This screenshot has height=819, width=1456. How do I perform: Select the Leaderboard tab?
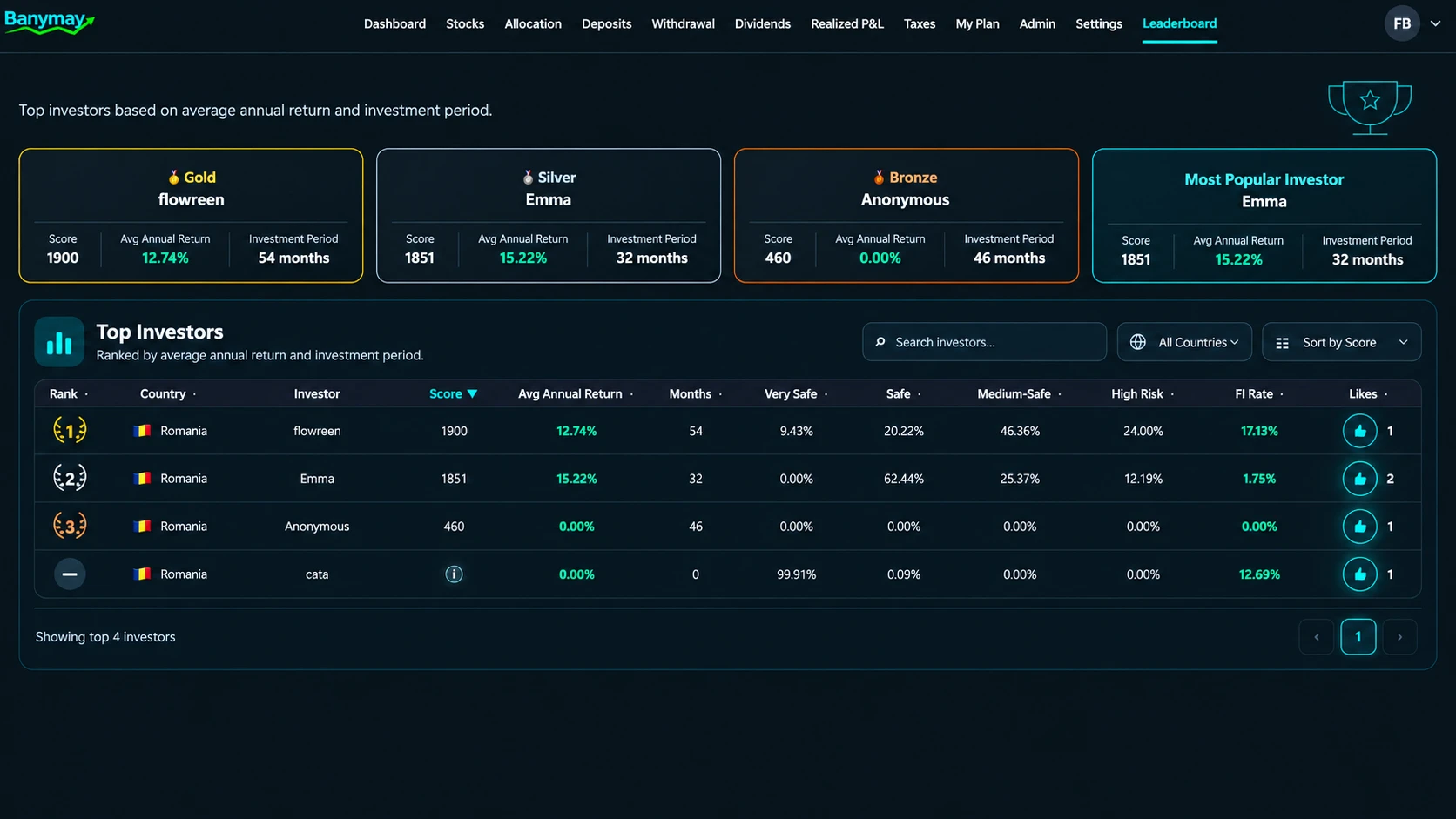[1179, 23]
